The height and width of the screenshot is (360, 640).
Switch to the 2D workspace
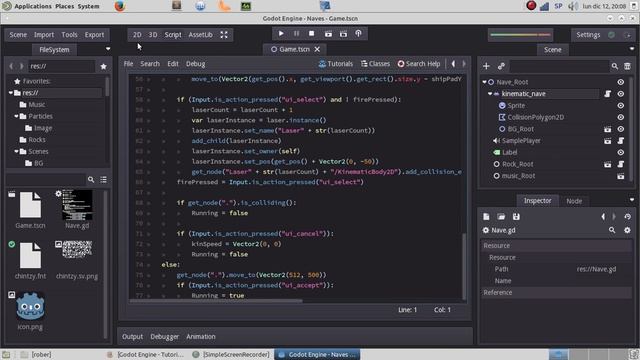point(137,35)
